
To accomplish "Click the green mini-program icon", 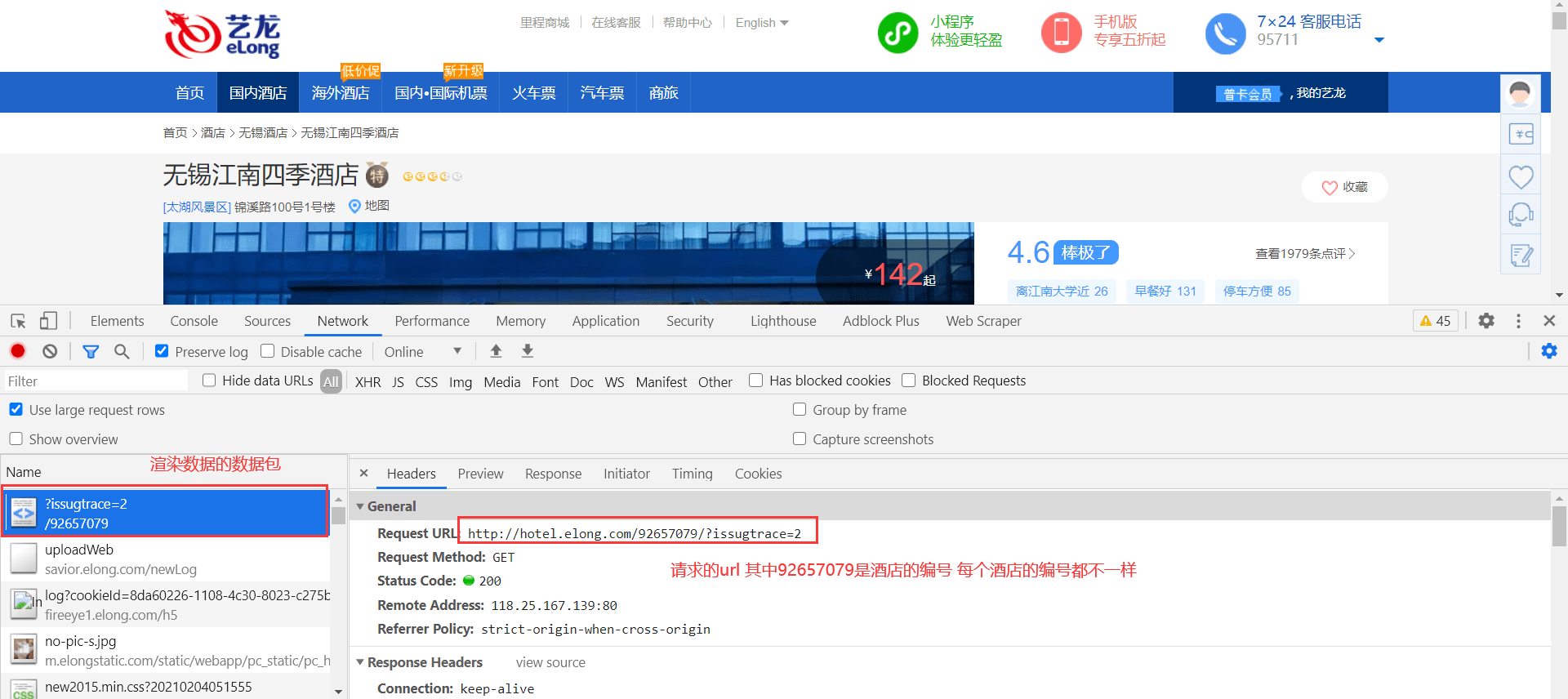I will click(x=898, y=33).
